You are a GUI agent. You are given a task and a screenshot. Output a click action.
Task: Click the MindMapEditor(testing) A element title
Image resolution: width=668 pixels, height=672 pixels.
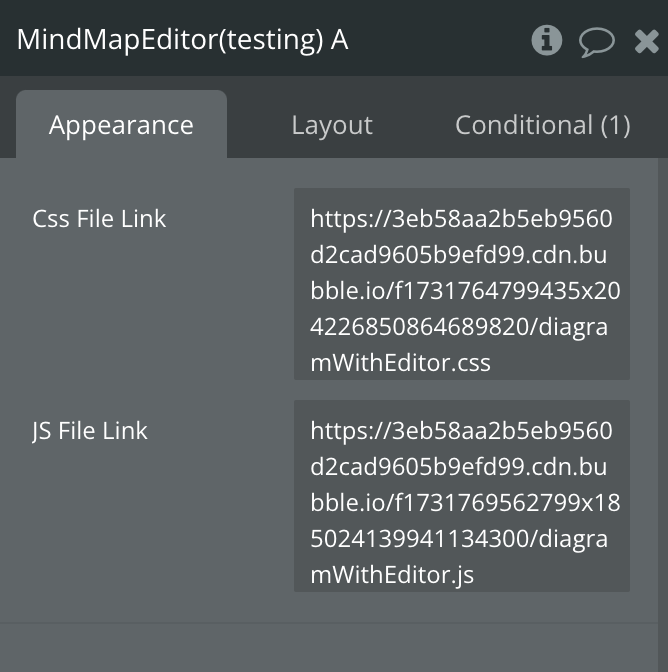183,40
